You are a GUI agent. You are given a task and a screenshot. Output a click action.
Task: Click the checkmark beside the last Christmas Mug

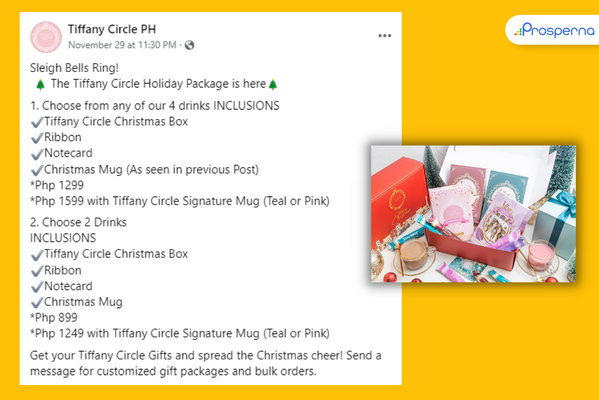(37, 303)
